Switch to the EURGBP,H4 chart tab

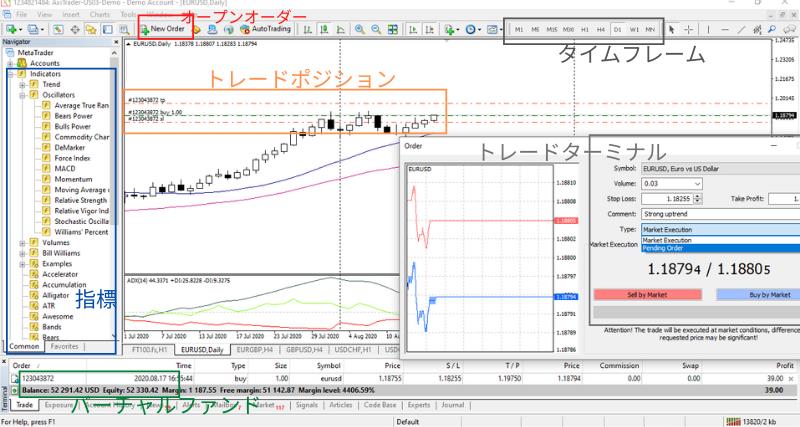tap(260, 351)
